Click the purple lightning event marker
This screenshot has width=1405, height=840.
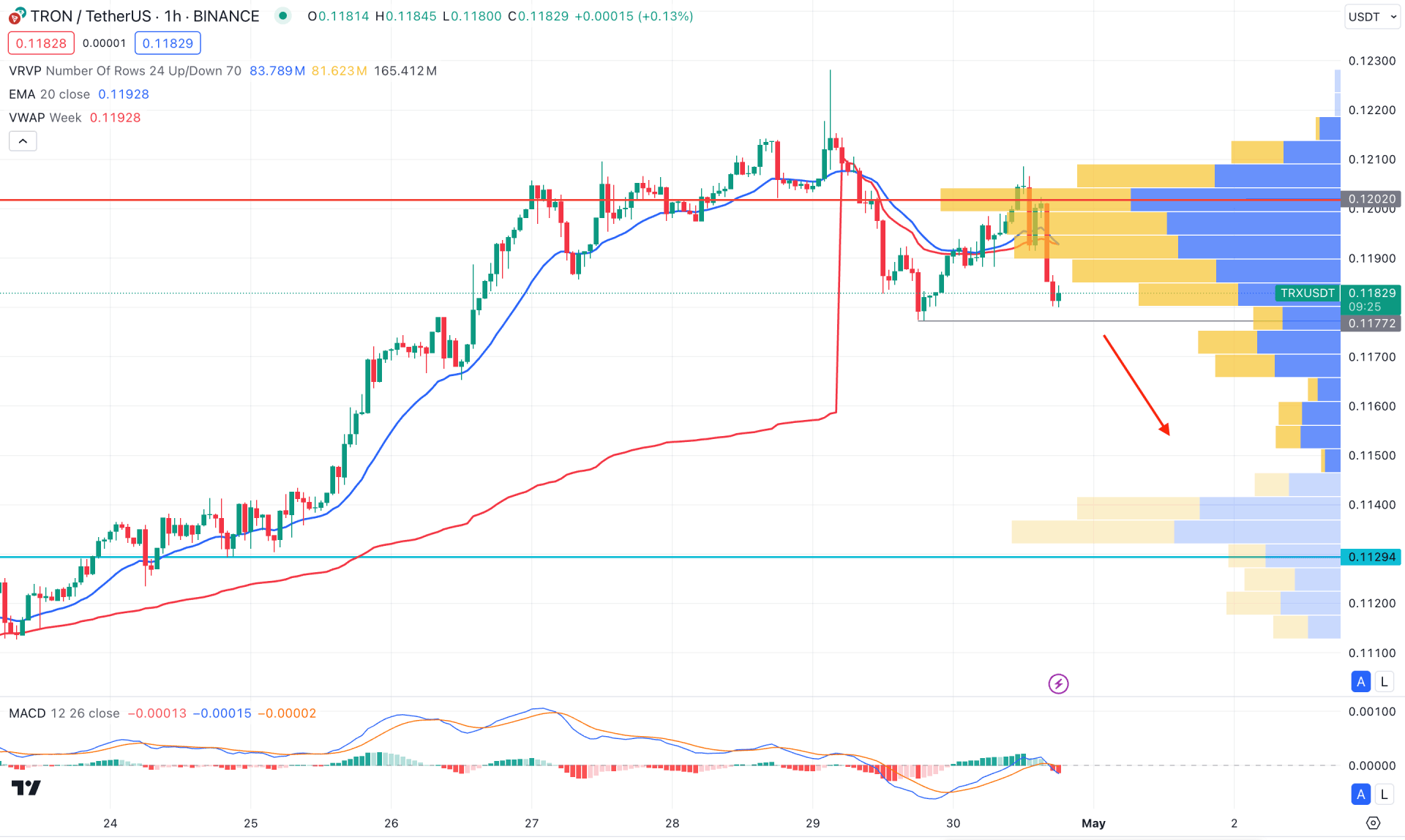tap(1058, 684)
